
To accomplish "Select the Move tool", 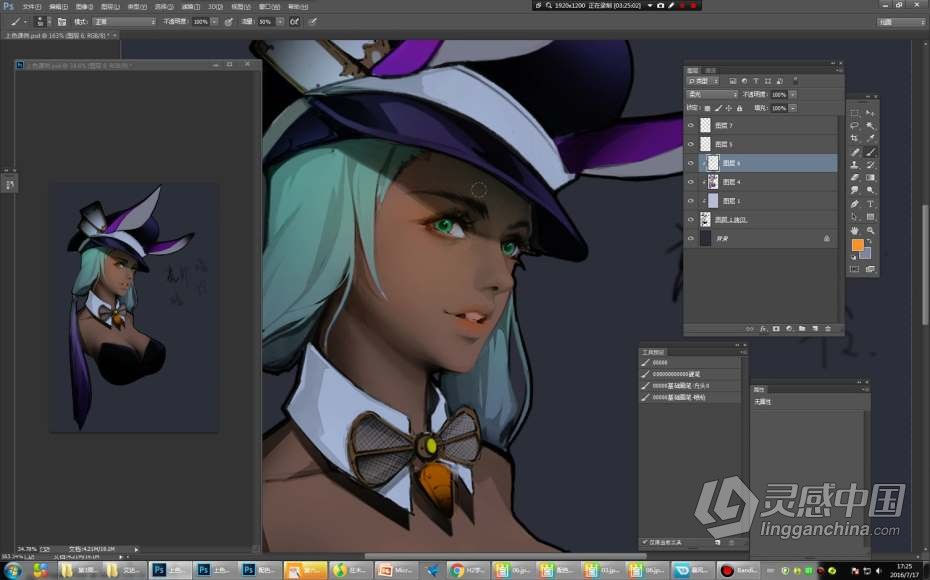I will (x=870, y=113).
